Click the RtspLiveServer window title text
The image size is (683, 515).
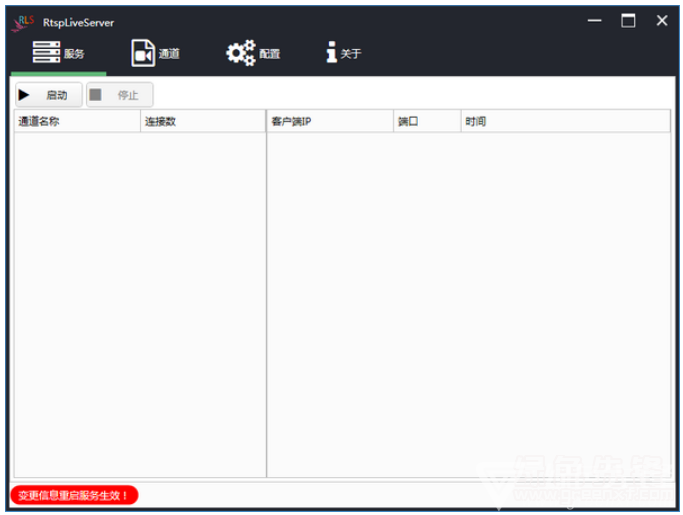pyautogui.click(x=78, y=23)
